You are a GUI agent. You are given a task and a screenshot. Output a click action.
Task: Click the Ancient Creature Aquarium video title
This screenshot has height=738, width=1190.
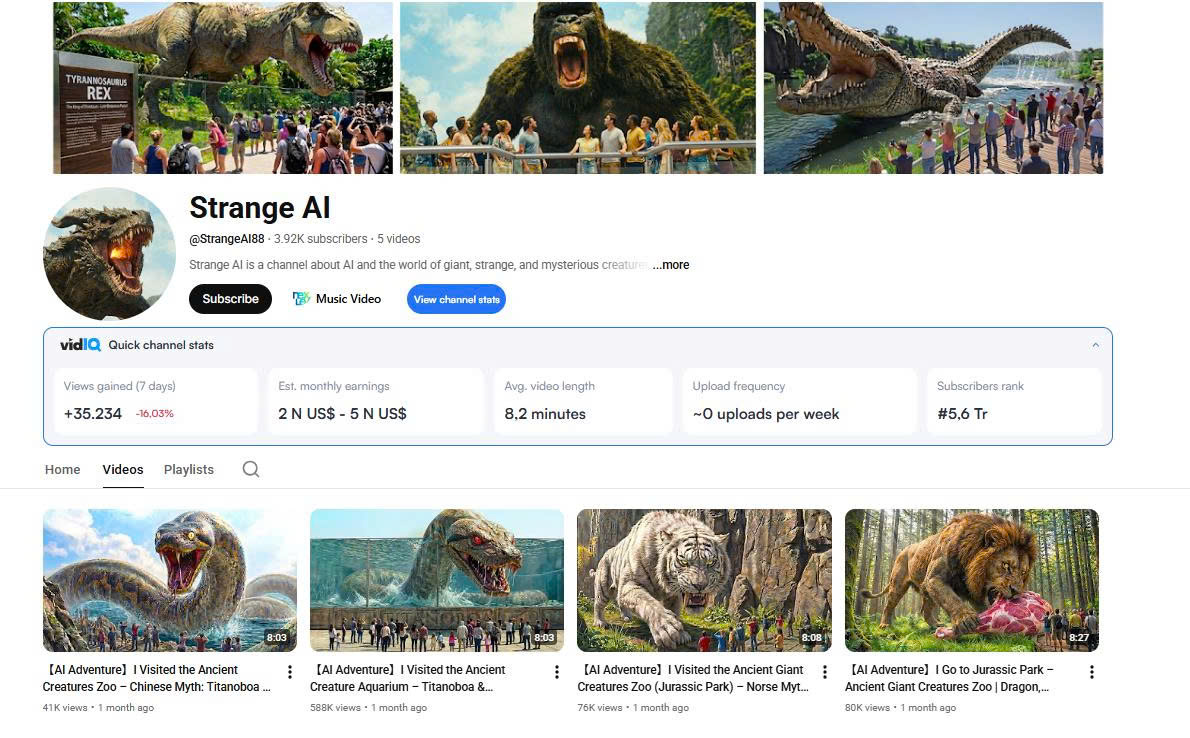408,678
